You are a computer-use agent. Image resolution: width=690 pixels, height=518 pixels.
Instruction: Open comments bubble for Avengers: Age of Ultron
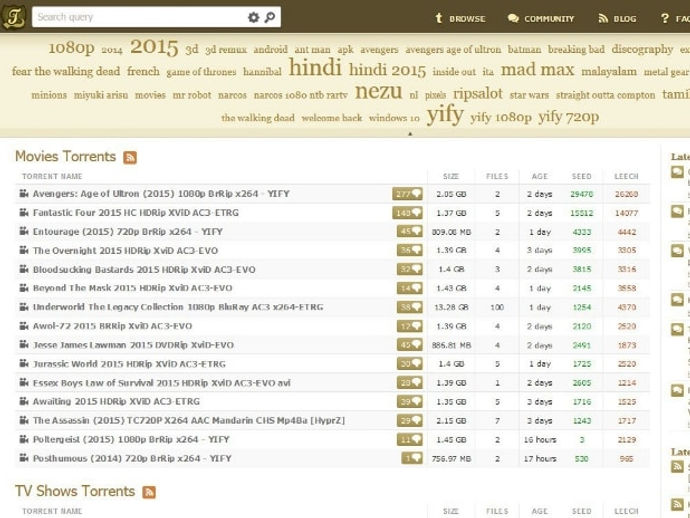point(407,194)
